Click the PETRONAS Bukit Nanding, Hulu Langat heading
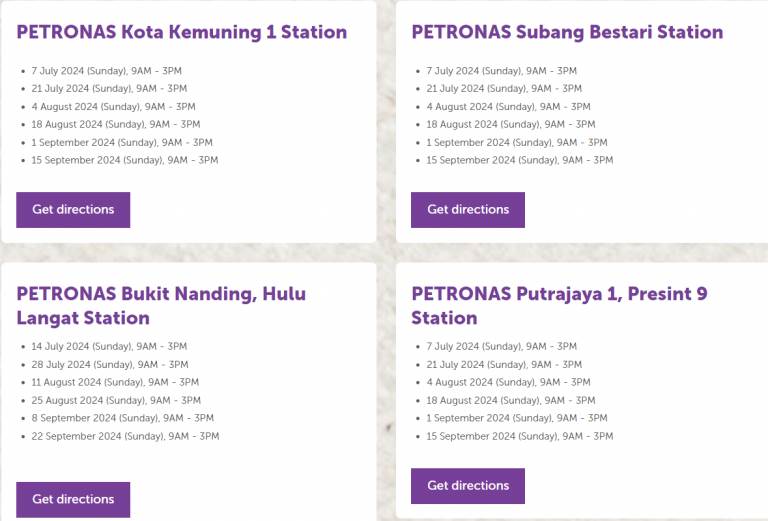Image resolution: width=768 pixels, height=521 pixels. tap(161, 306)
